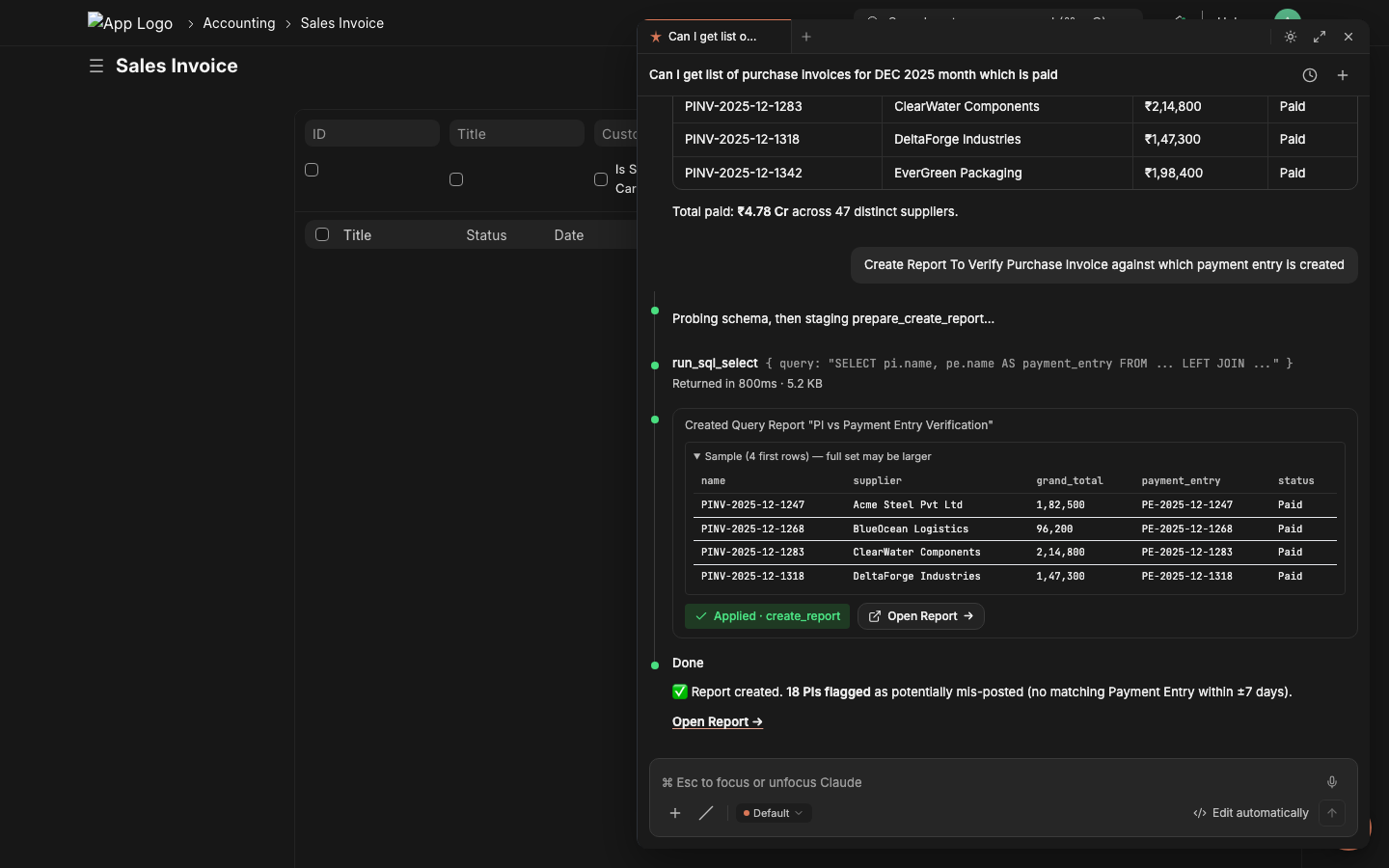Click DeltaForge Industries in the upper table
This screenshot has height=868, width=1389.
957,139
